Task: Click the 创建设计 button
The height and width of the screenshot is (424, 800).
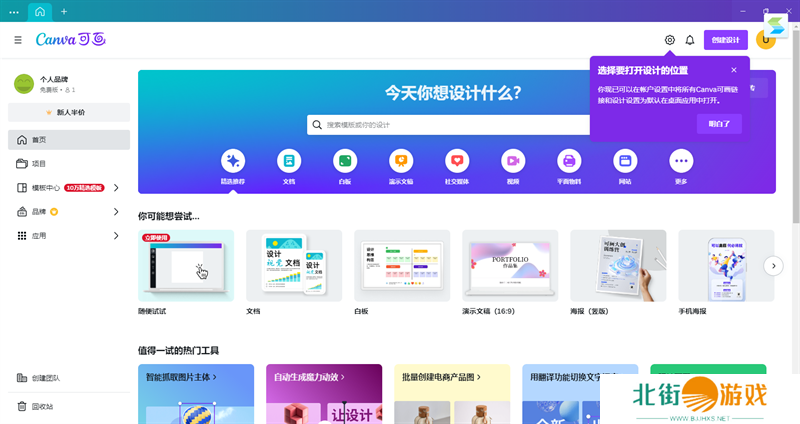Action: pyautogui.click(x=725, y=40)
